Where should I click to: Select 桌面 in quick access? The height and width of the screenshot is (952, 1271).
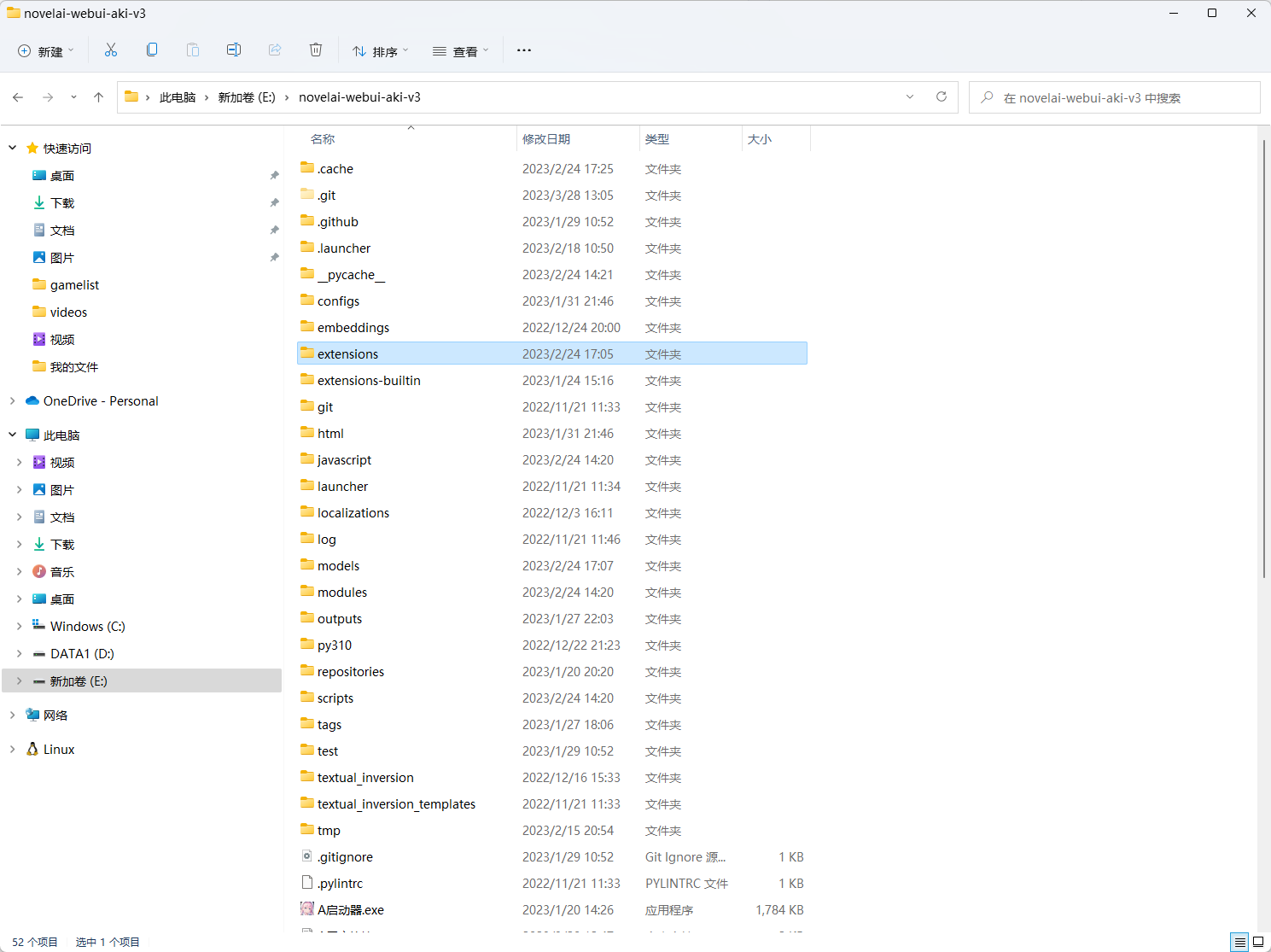[62, 176]
